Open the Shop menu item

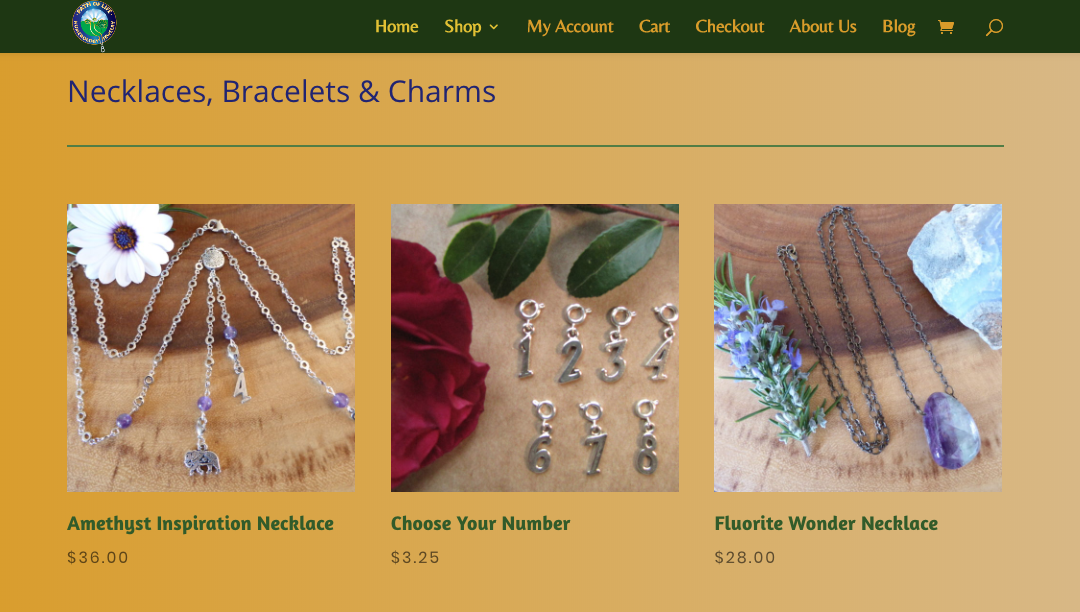tap(462, 26)
